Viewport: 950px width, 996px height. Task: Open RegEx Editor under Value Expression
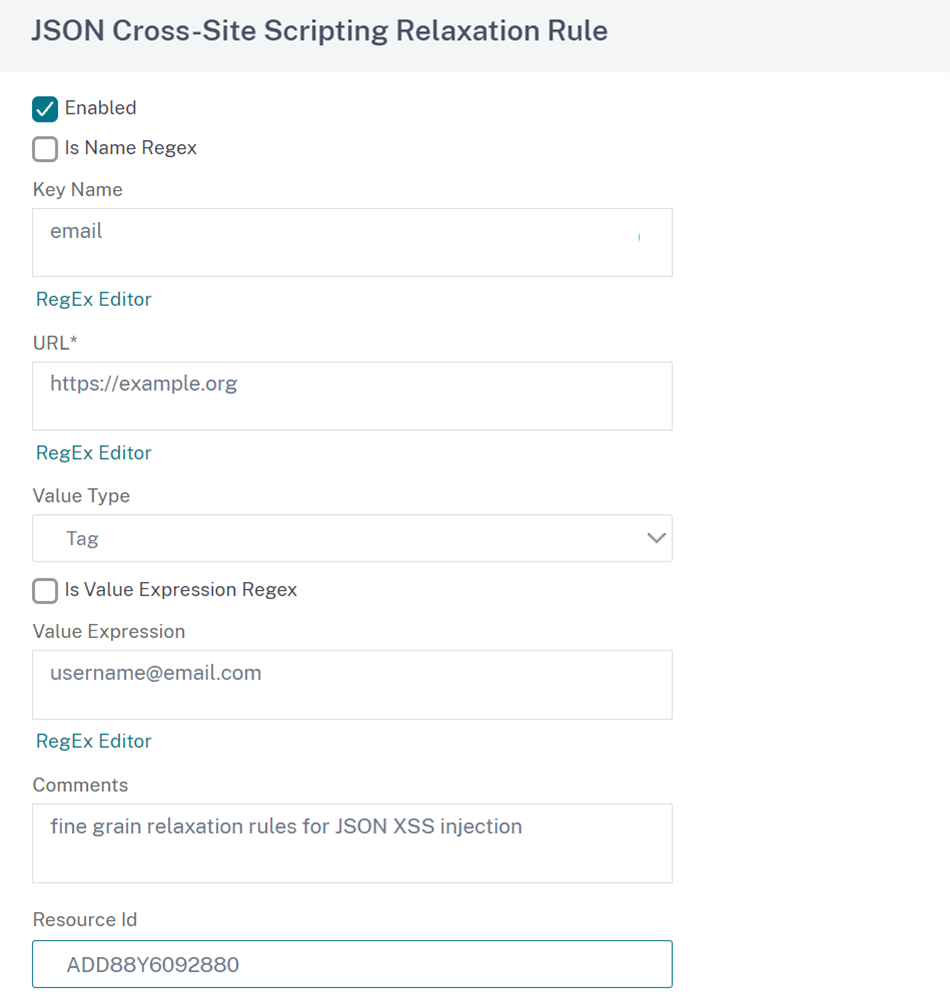tap(94, 741)
